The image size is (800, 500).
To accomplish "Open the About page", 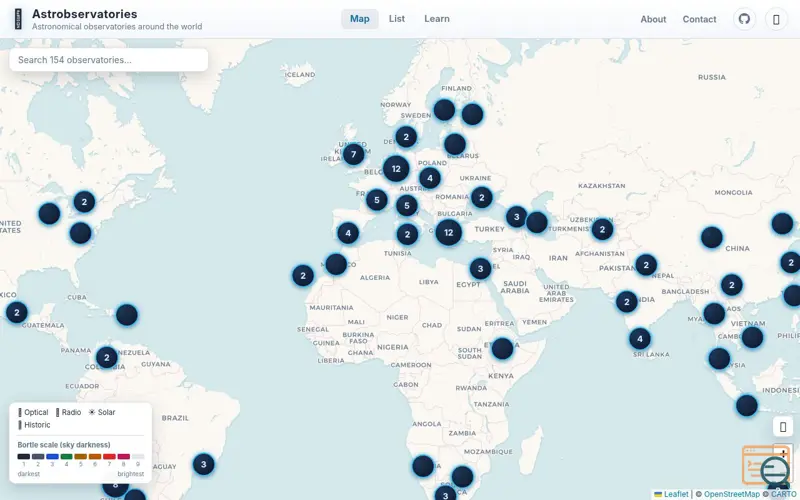I will pos(653,19).
